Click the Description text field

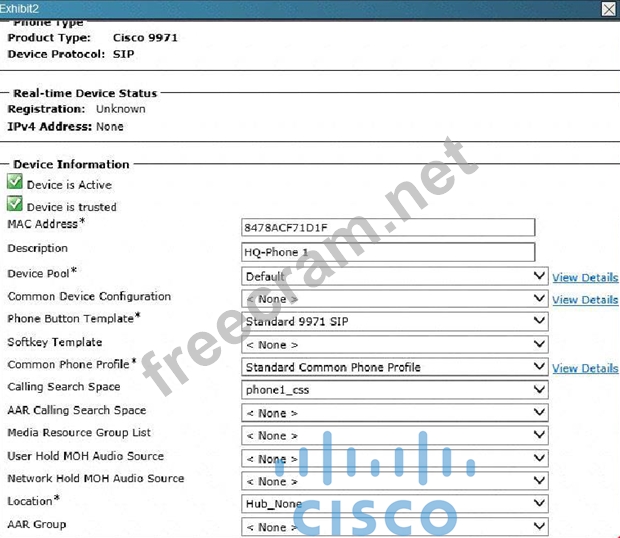[388, 252]
